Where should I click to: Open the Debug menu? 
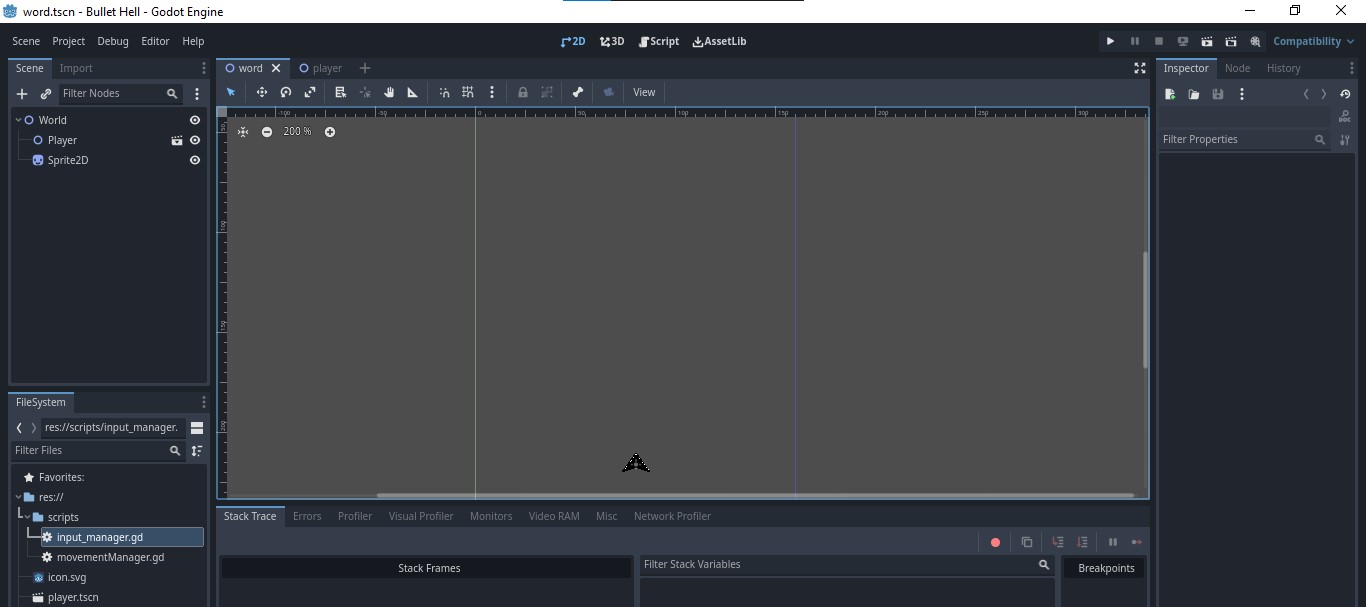[113, 41]
